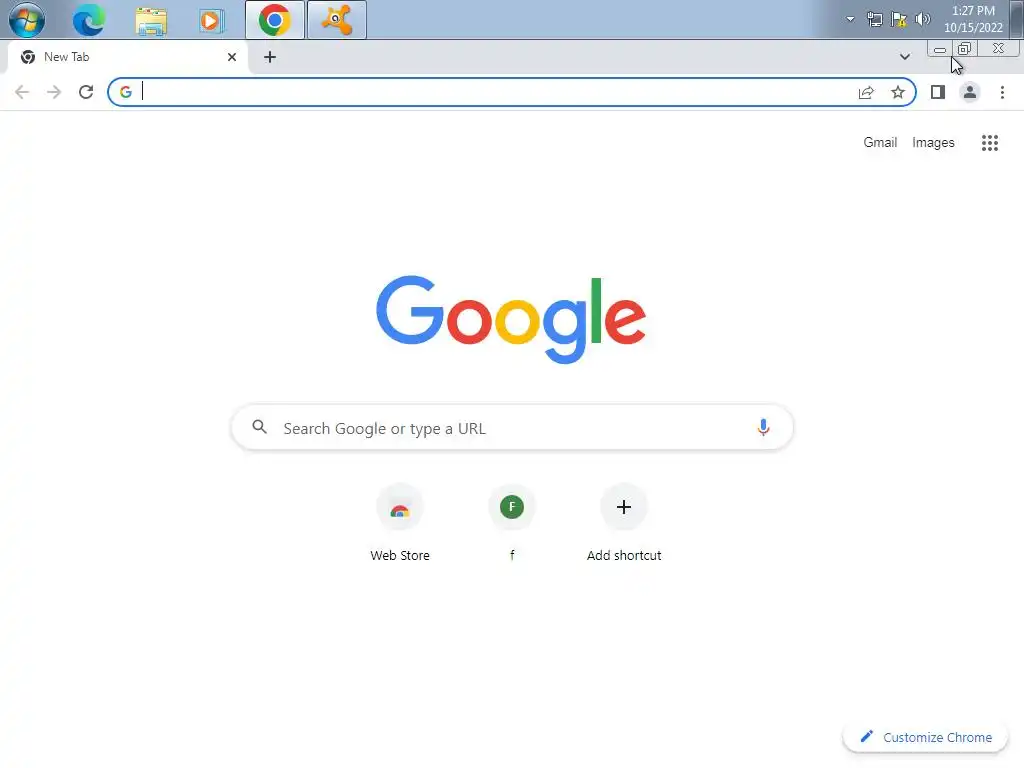Expand the tab search chevron
Viewport: 1024px width, 768px height.
click(x=904, y=57)
